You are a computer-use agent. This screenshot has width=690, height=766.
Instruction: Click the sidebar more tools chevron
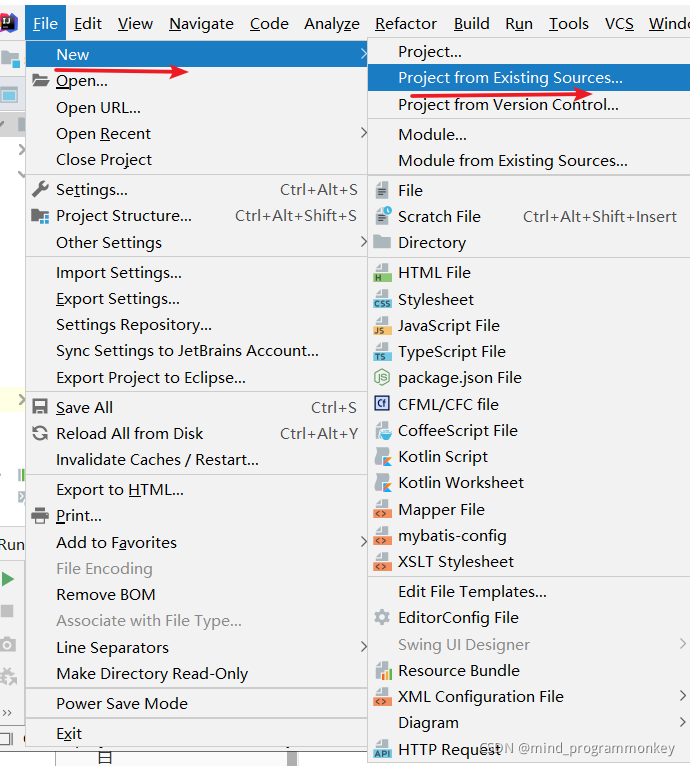7,713
